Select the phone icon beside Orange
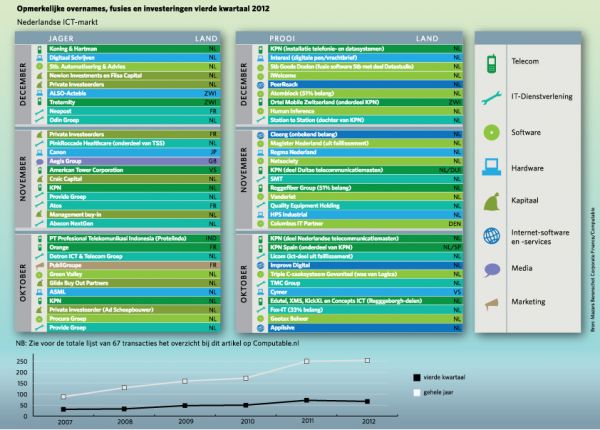 [39, 248]
